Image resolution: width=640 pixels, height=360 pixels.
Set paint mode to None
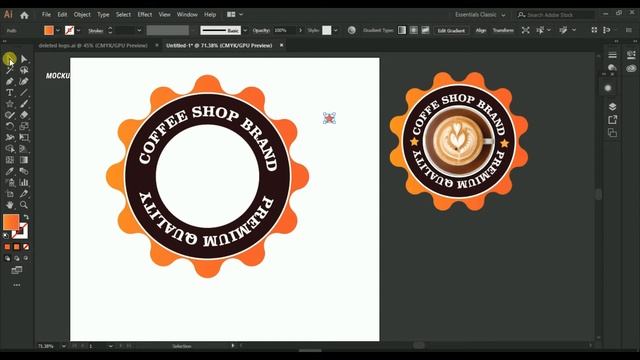tap(26, 247)
